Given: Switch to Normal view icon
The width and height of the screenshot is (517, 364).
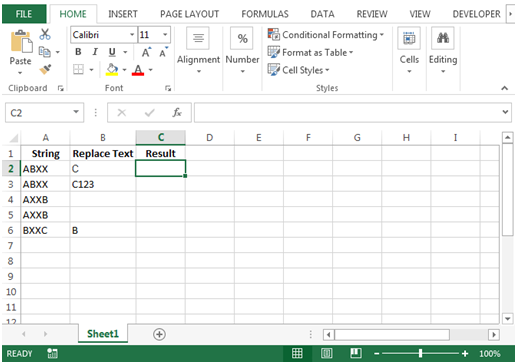Looking at the screenshot, I should tap(297, 353).
